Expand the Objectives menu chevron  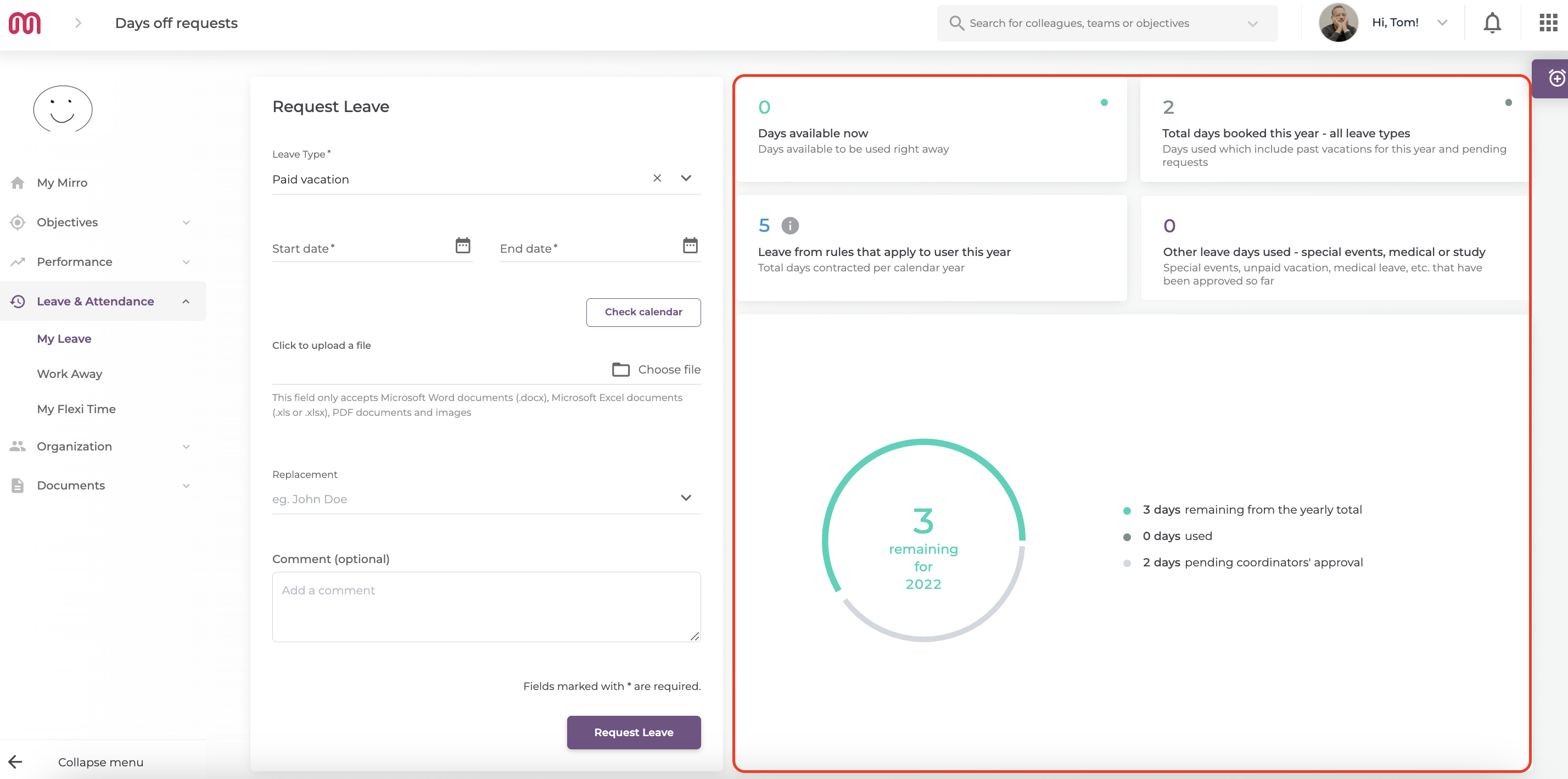click(x=186, y=223)
